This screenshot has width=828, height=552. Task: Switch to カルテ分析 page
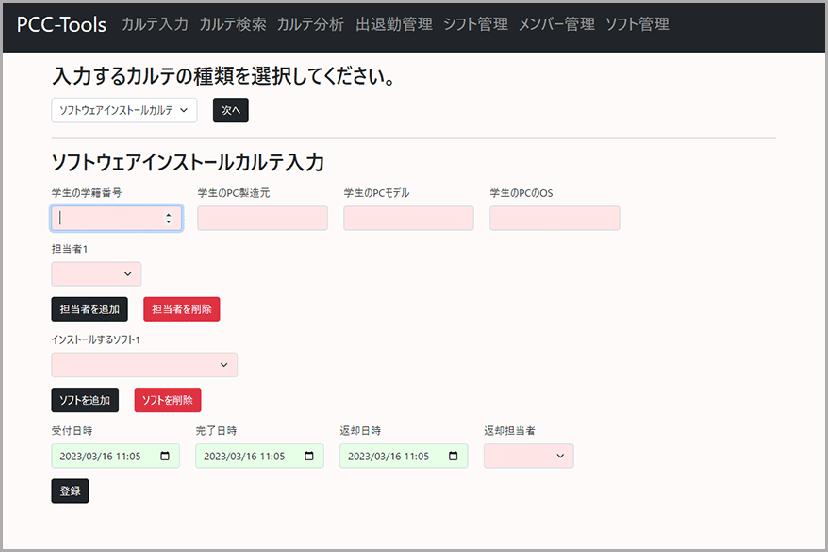pos(311,25)
